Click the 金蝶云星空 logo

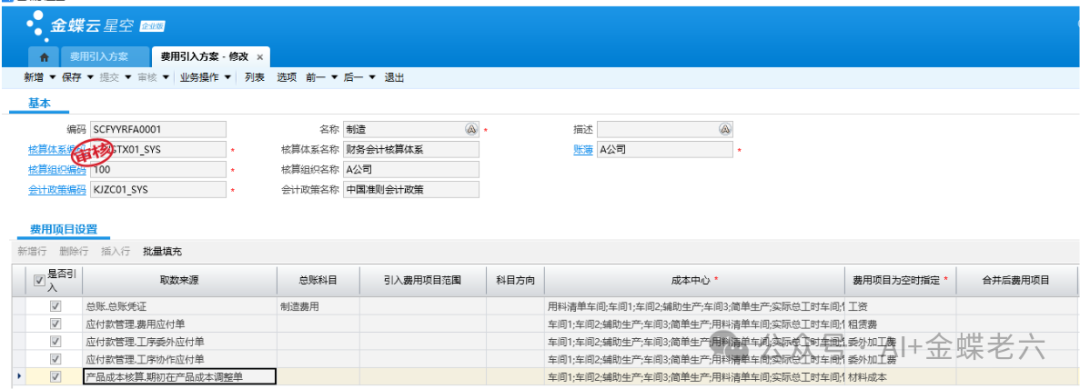[x=96, y=25]
